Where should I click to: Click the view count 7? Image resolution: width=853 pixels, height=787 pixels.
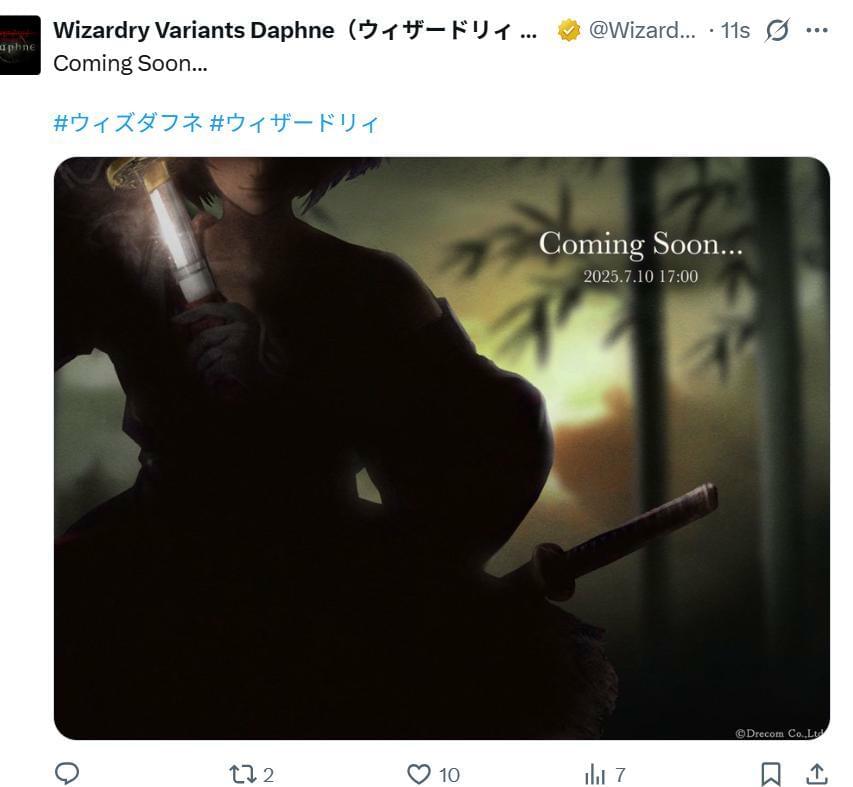[x=620, y=774]
